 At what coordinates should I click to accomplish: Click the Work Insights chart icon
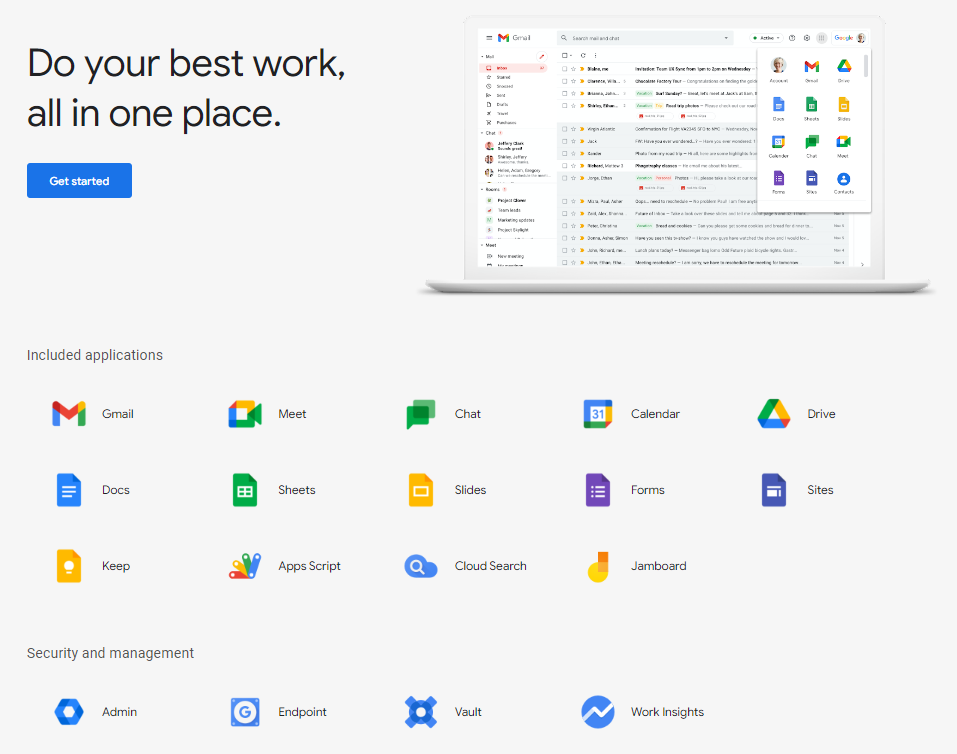click(x=598, y=712)
